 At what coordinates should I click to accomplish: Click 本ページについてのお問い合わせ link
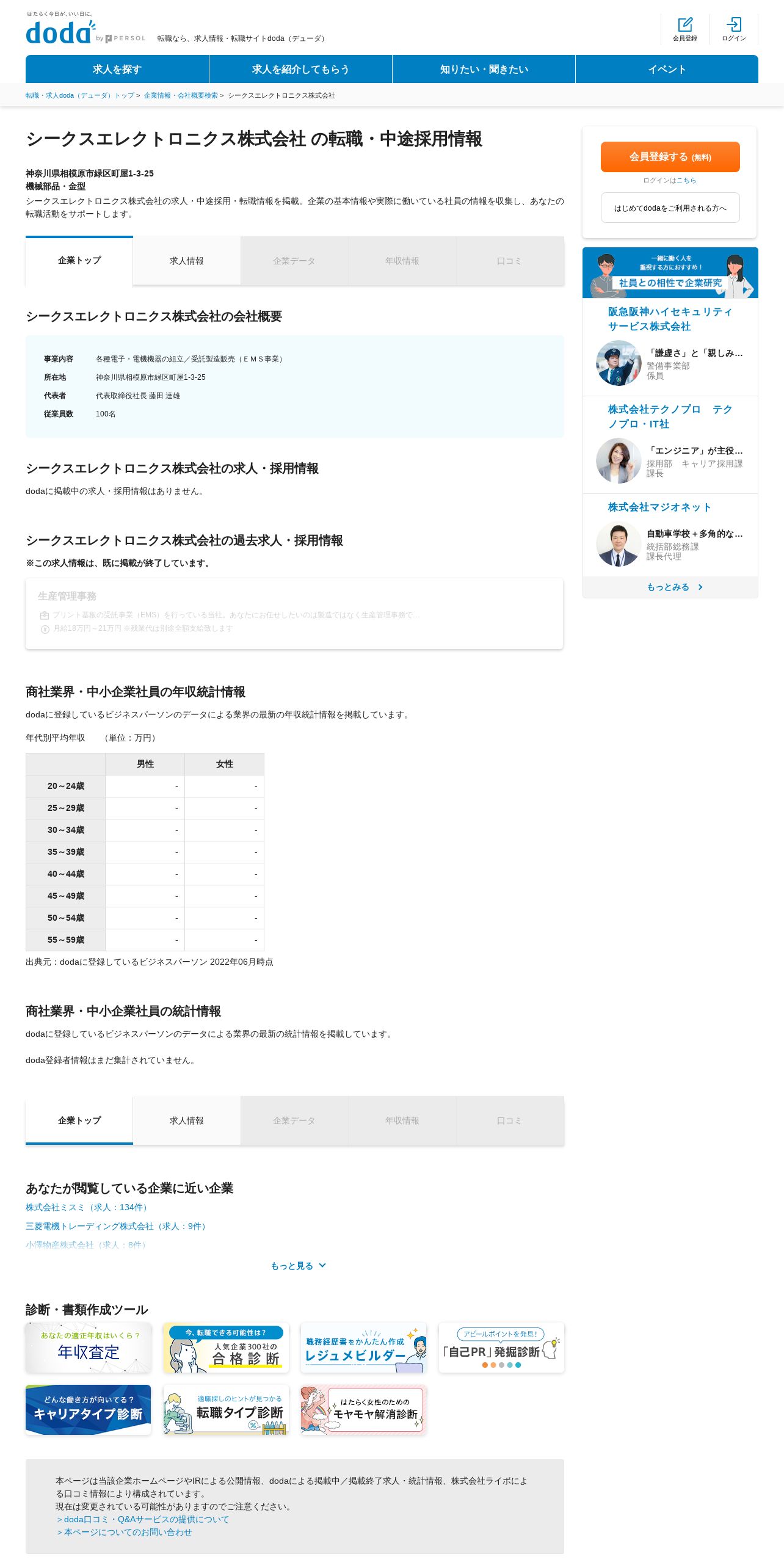pyautogui.click(x=124, y=1532)
